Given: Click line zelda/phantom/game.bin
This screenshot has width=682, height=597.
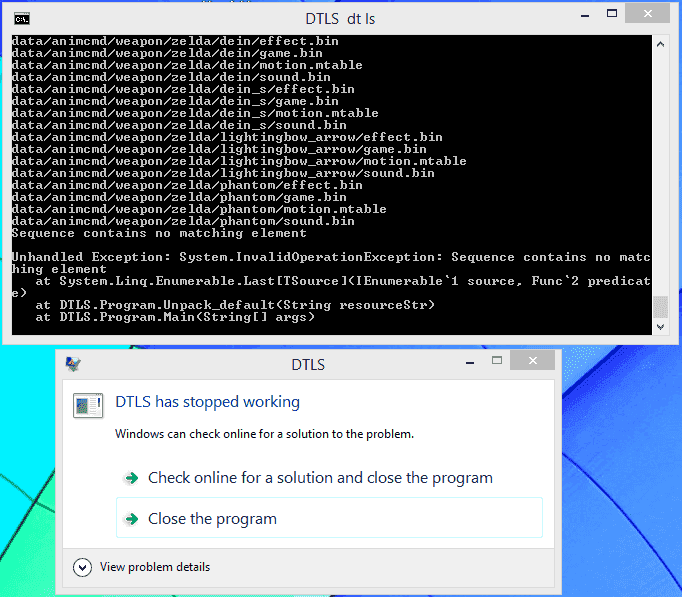Looking at the screenshot, I should pyautogui.click(x=179, y=197).
